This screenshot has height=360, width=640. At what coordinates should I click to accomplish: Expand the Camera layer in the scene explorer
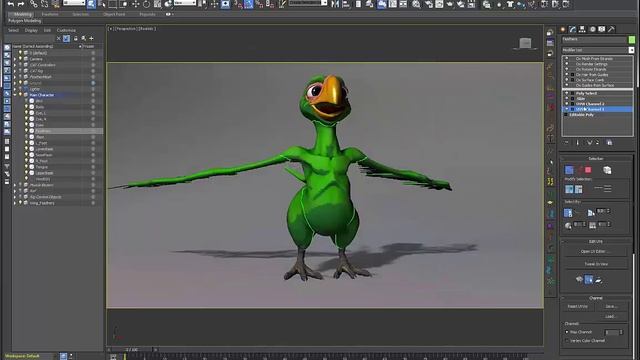point(15,59)
